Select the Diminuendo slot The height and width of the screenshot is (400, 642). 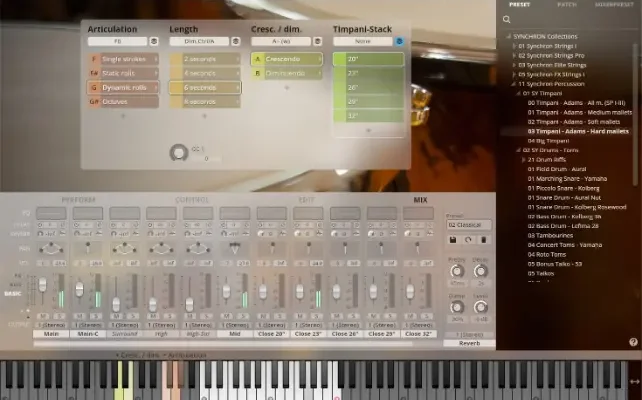click(288, 73)
